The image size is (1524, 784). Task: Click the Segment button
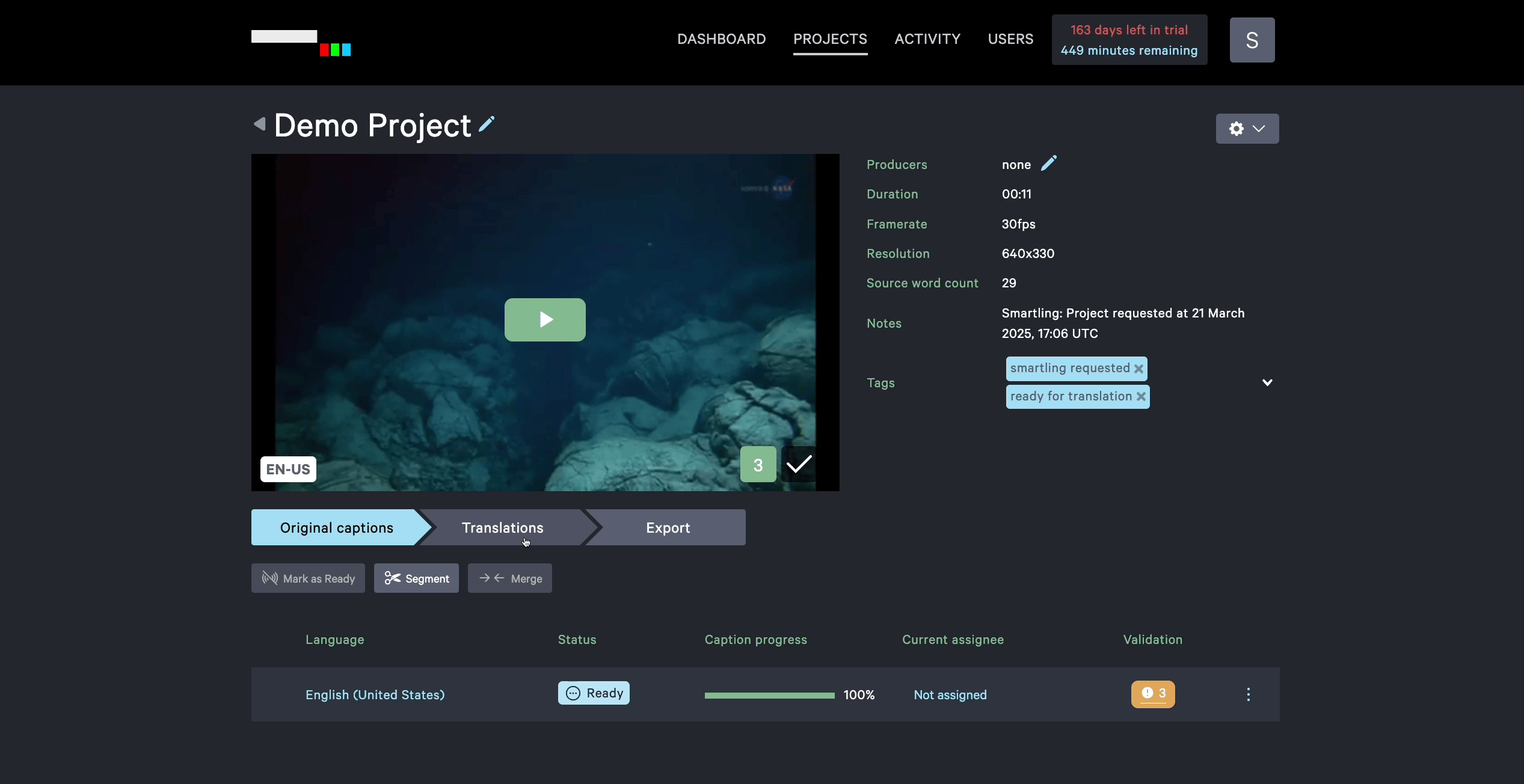point(416,578)
